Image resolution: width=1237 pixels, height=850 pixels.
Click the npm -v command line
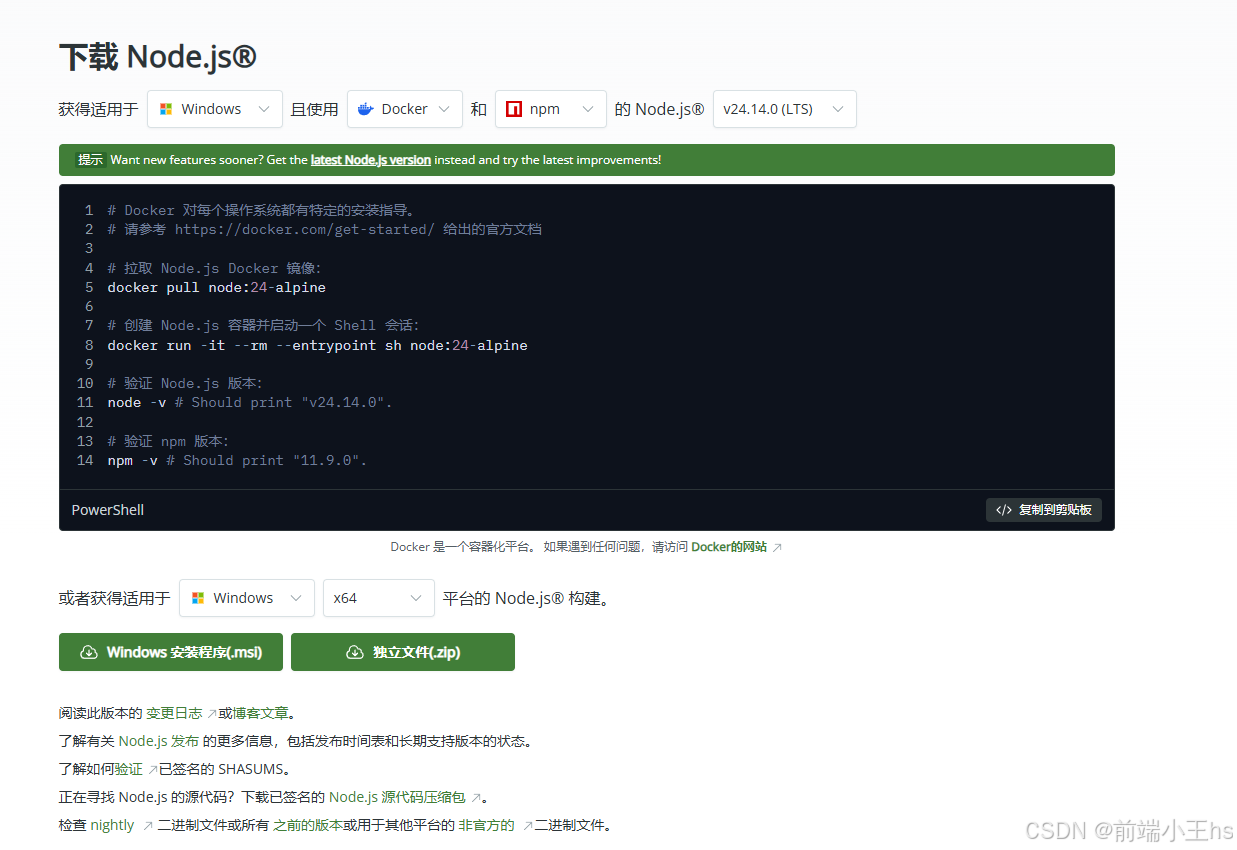(x=238, y=461)
